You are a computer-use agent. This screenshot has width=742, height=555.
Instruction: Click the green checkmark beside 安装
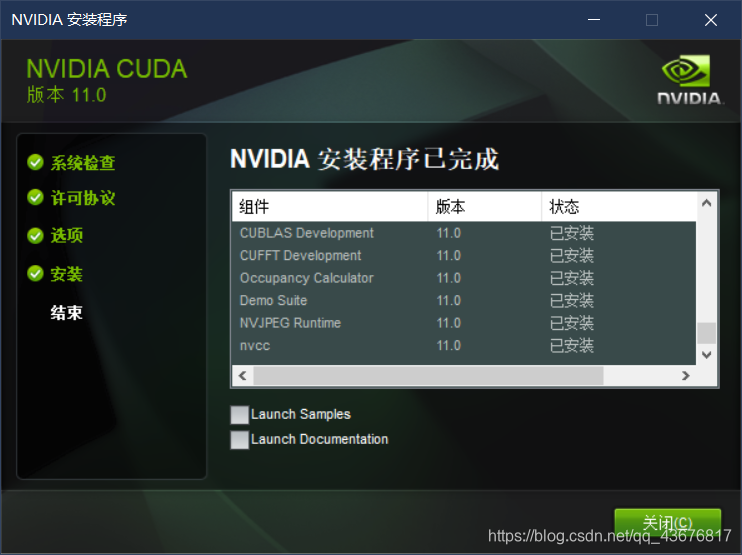coord(35,273)
